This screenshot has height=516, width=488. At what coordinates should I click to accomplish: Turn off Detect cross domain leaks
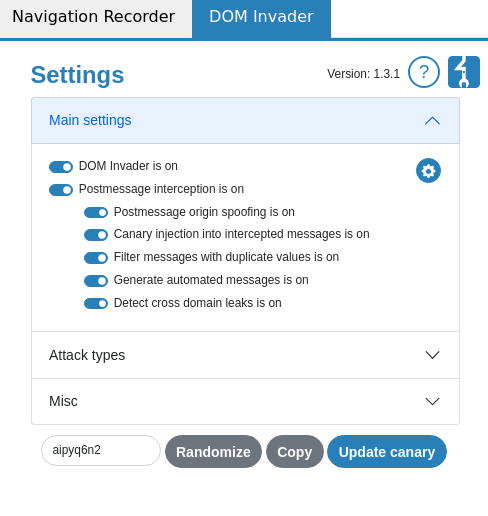coord(96,304)
